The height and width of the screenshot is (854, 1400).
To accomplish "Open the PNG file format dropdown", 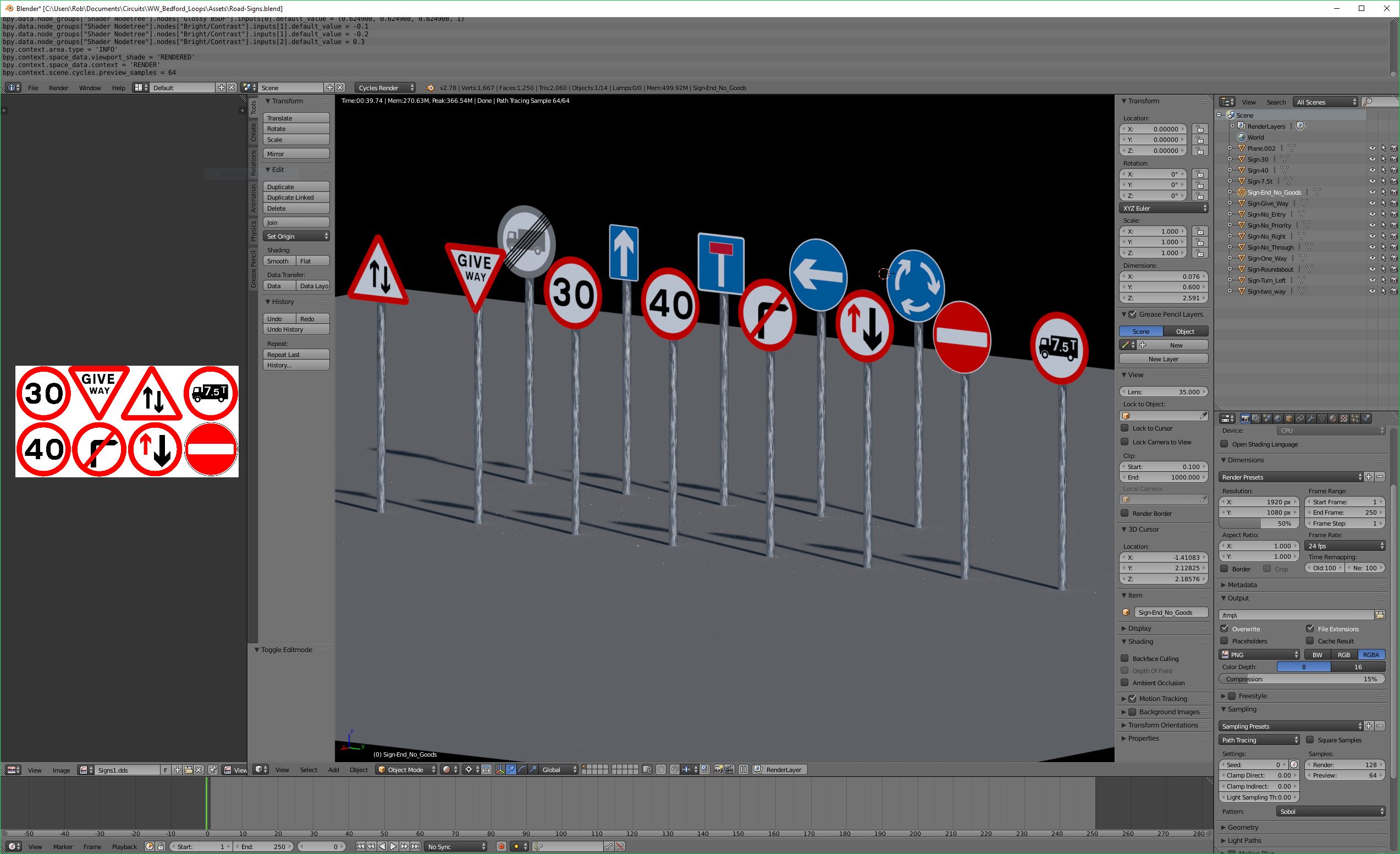I will click(x=1259, y=654).
